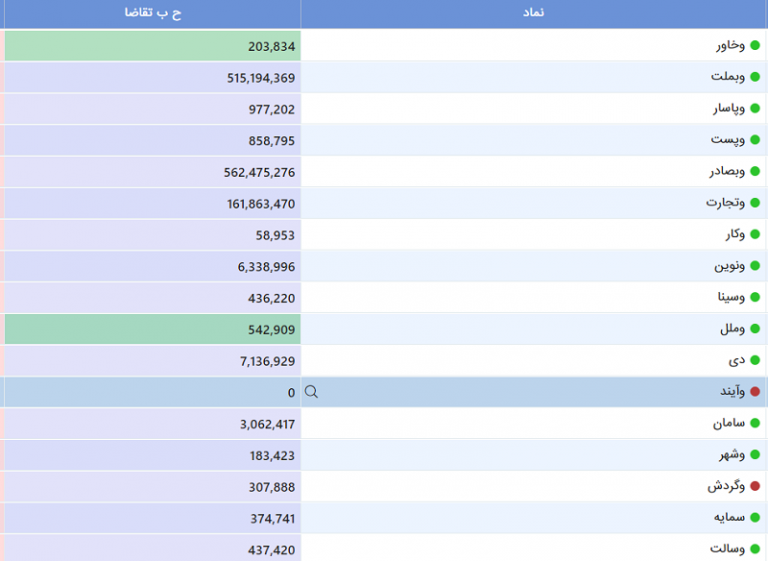Click green status dot beside وخاور

755,45
